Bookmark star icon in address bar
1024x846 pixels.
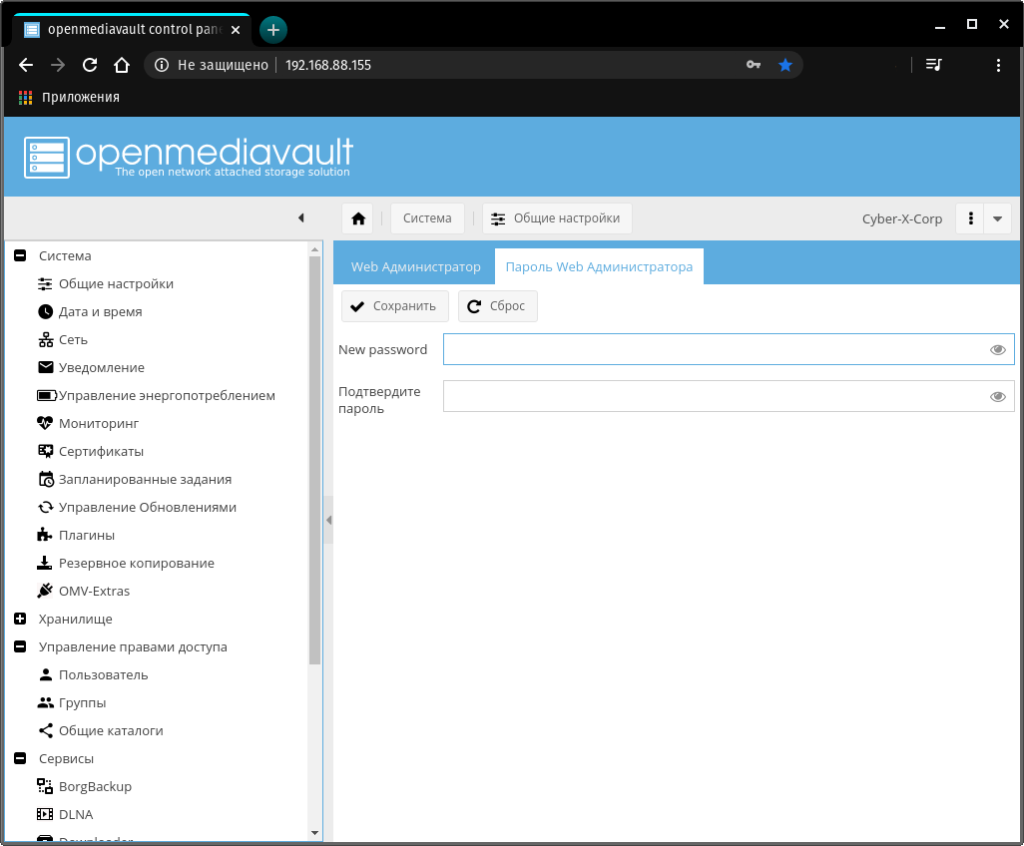tap(785, 65)
